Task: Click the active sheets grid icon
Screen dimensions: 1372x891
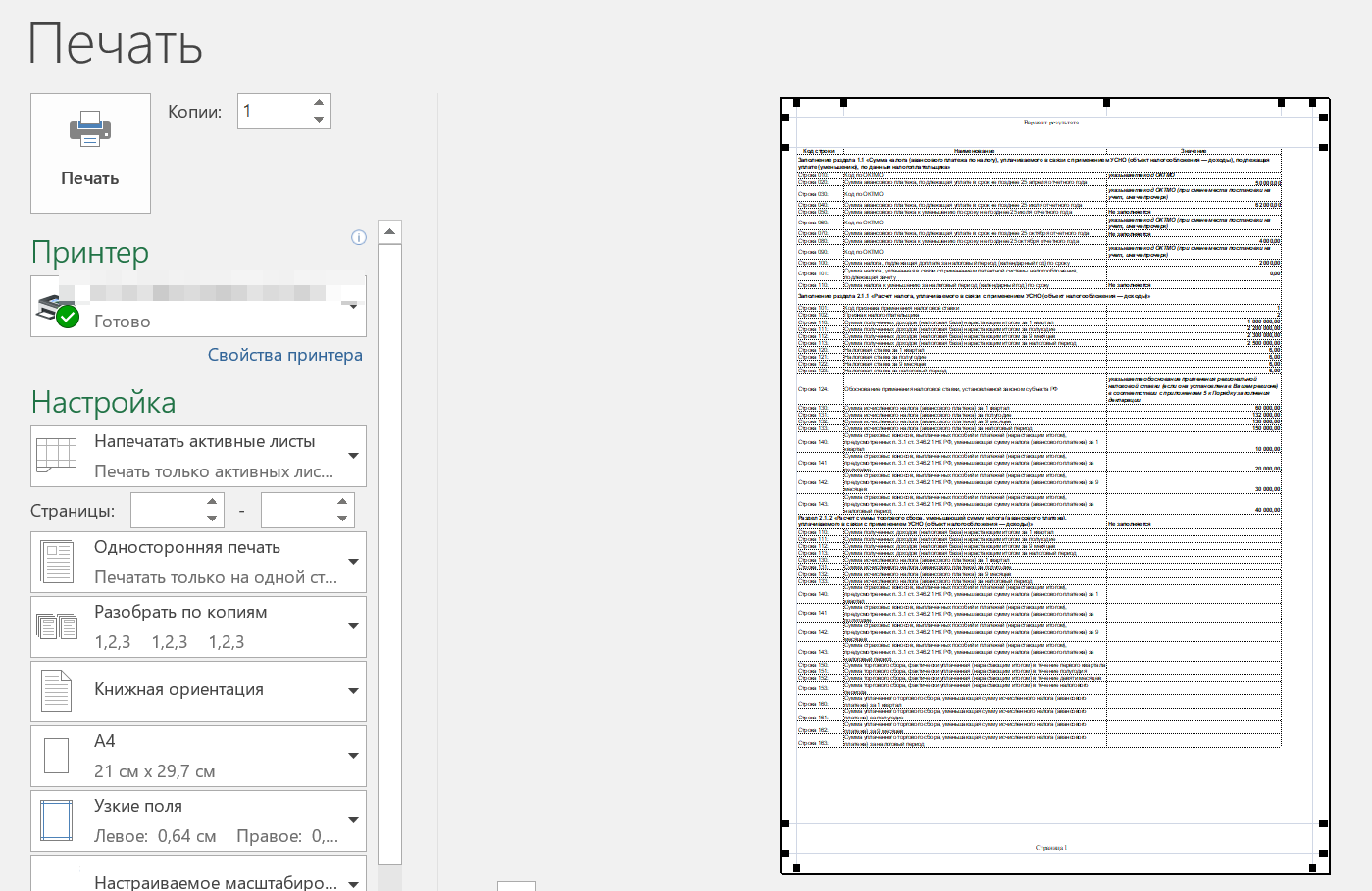Action: pyautogui.click(x=56, y=456)
